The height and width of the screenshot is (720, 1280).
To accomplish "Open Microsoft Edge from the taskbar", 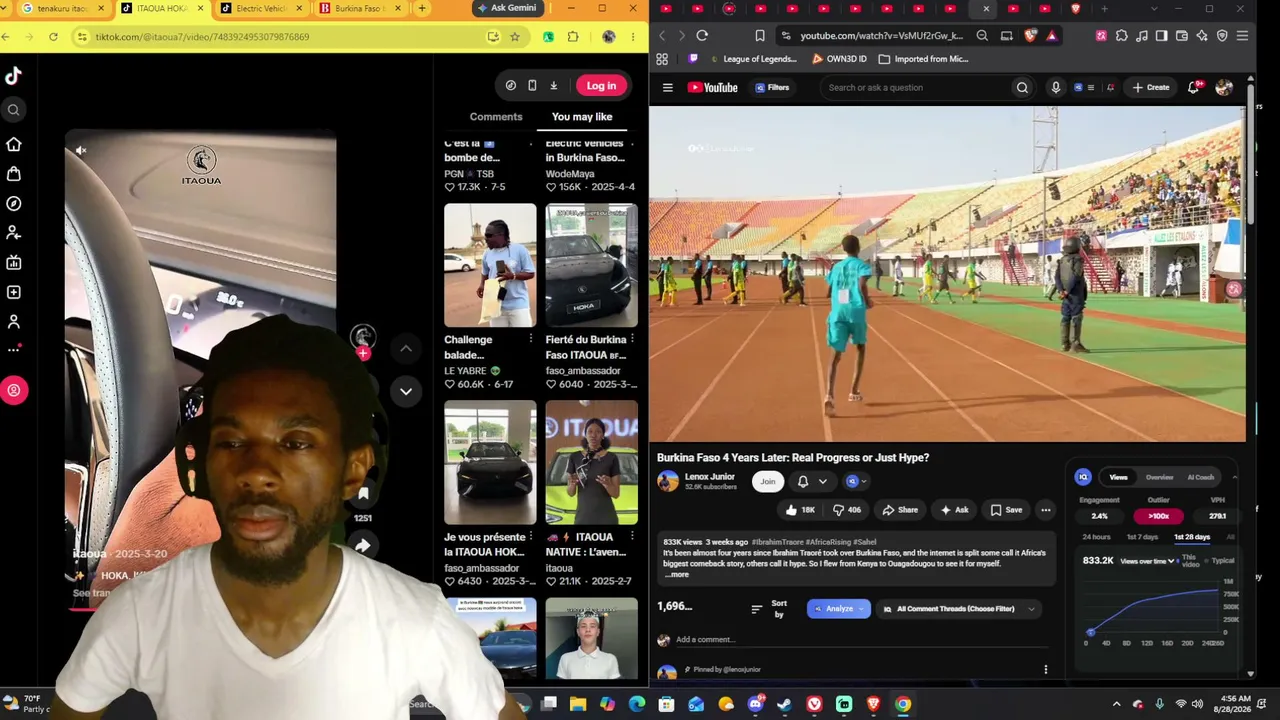I will (637, 705).
